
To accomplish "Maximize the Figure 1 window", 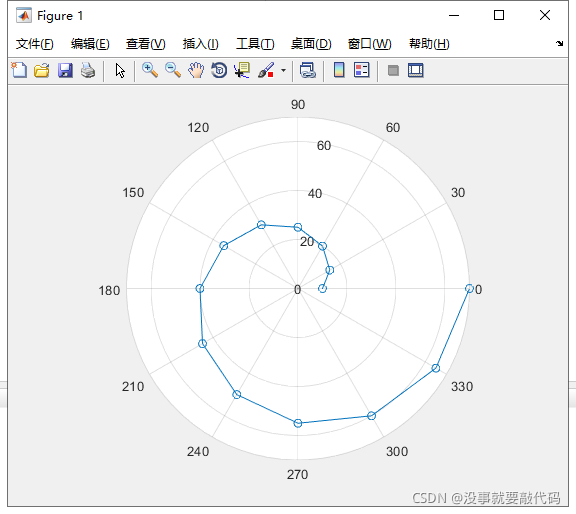I will click(x=499, y=15).
